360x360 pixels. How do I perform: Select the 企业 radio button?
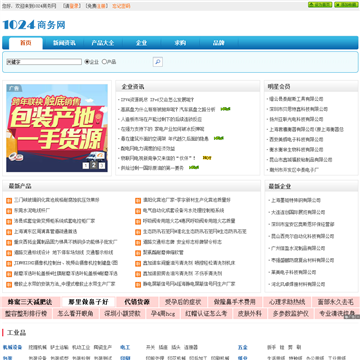point(87,62)
